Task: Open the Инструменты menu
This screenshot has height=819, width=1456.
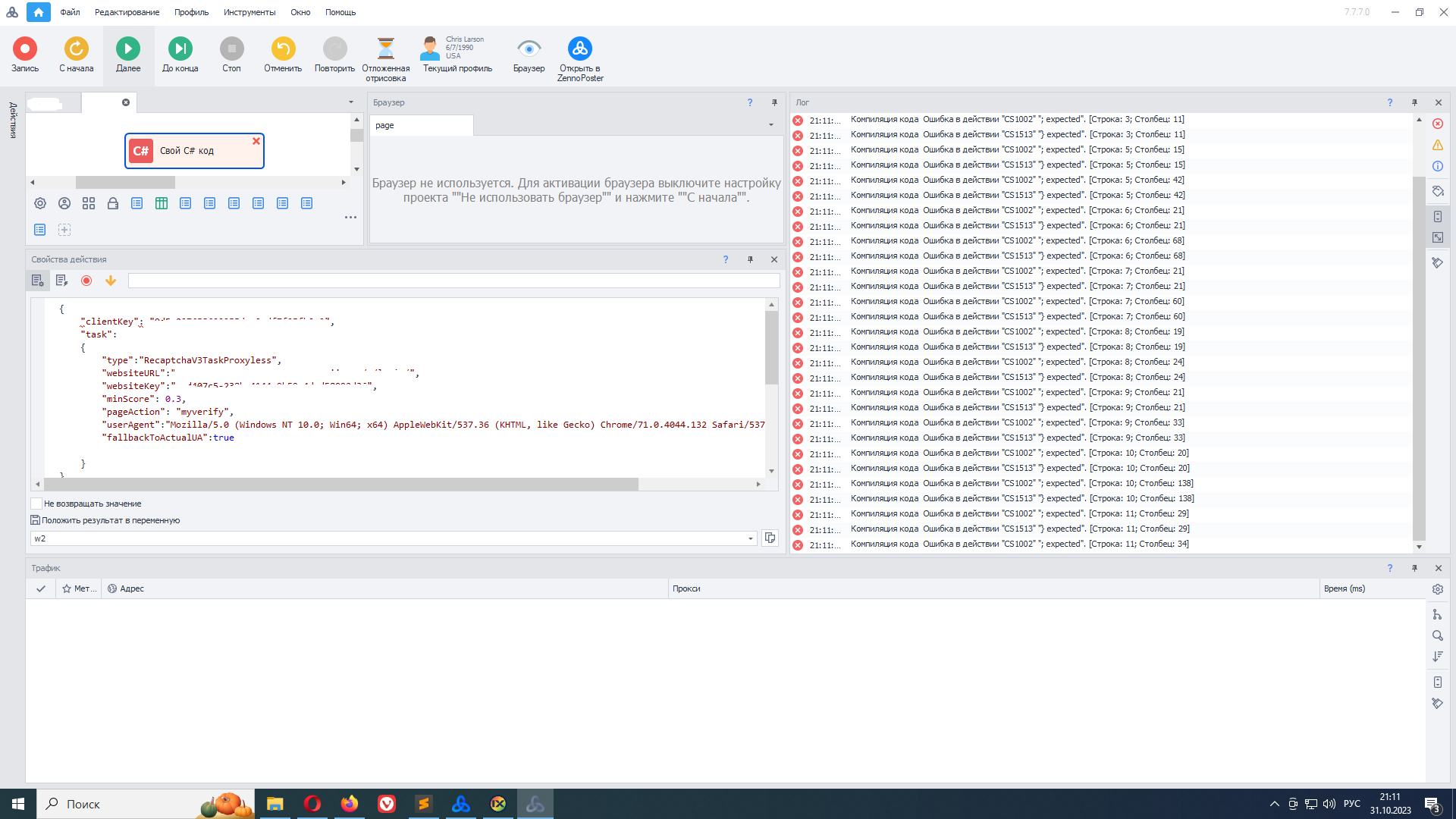Action: point(249,12)
